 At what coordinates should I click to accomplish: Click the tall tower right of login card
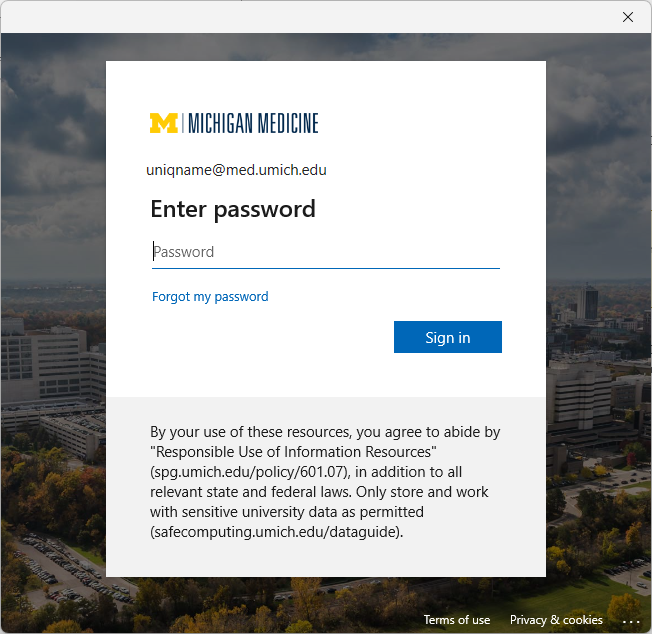587,302
